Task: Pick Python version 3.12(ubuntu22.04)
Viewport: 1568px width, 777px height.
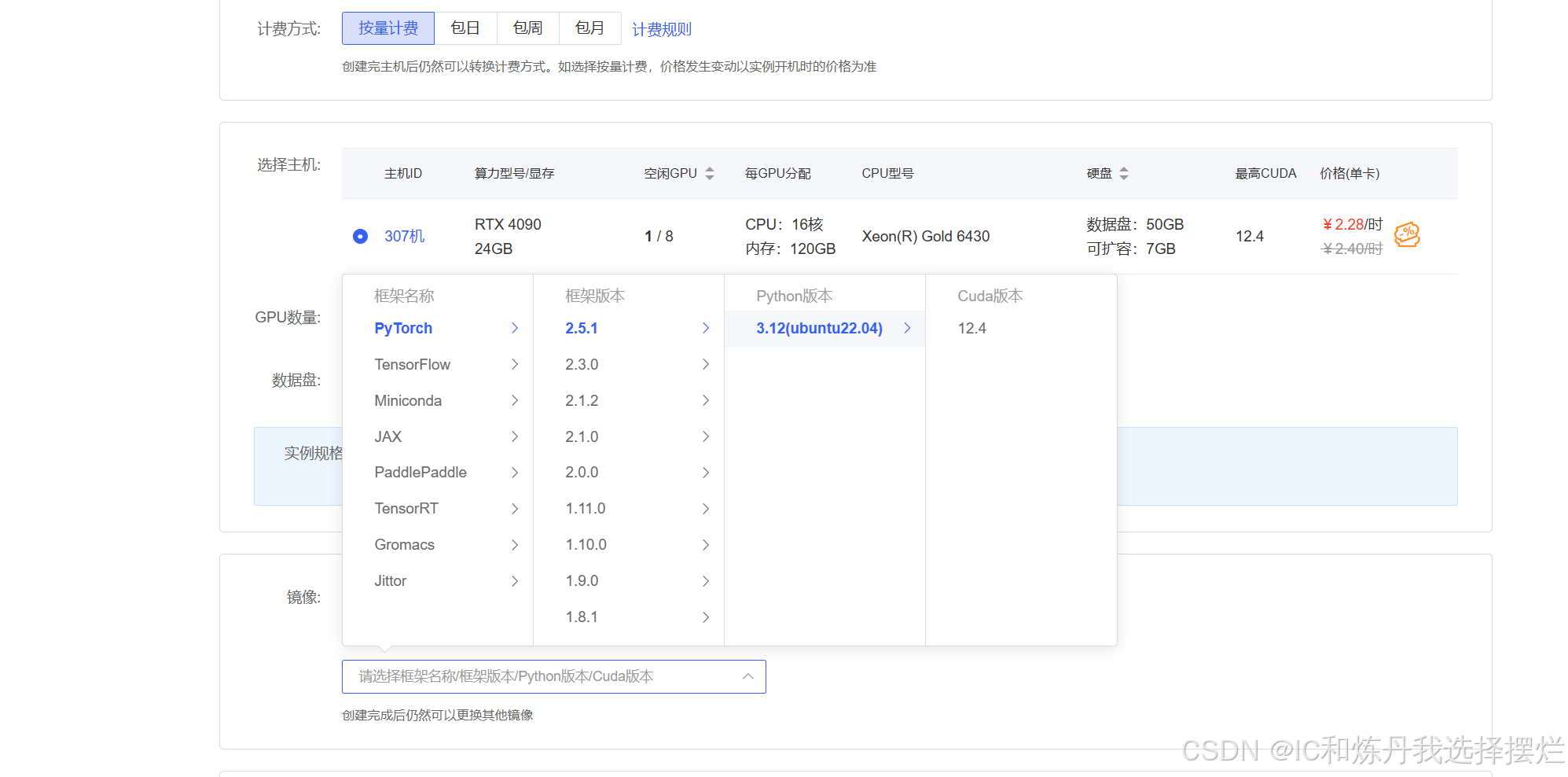Action: pos(819,329)
